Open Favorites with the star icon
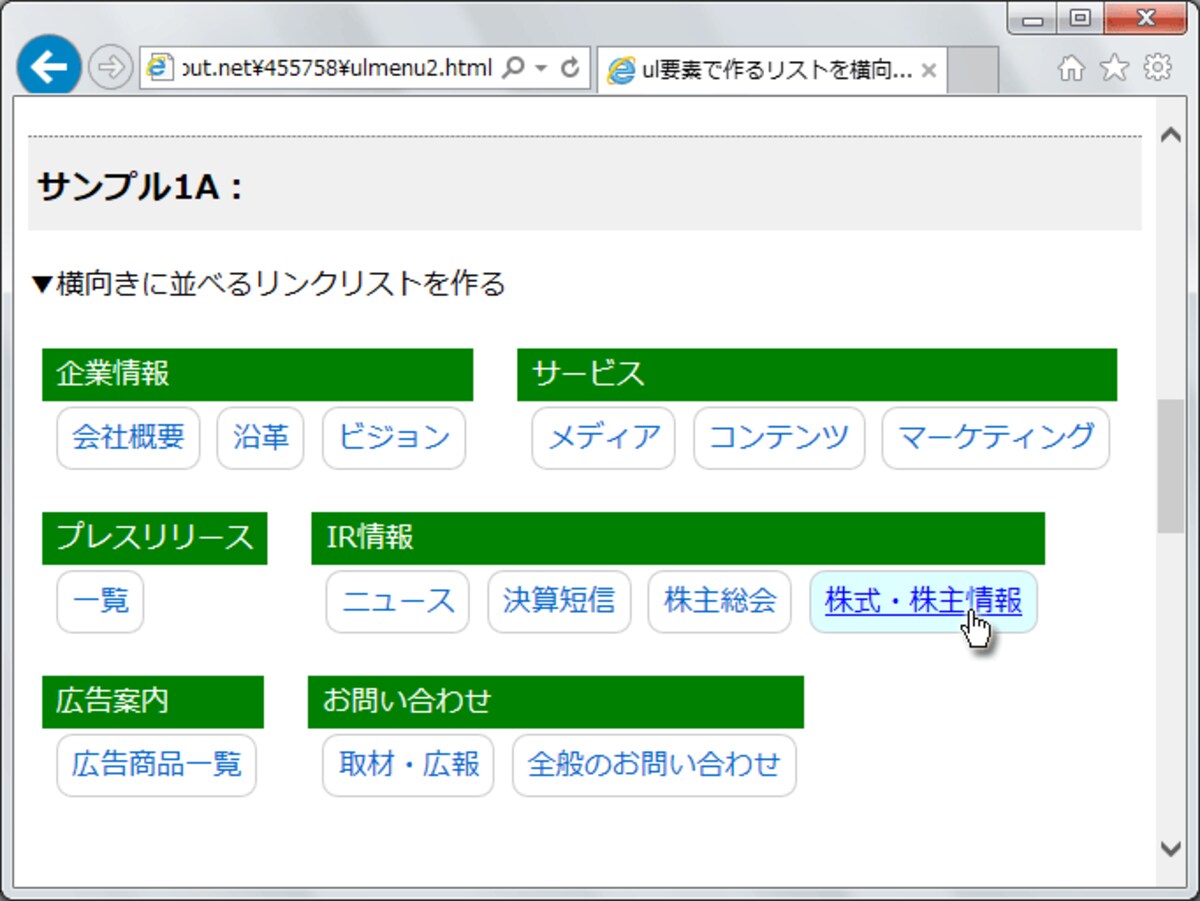Image resolution: width=1200 pixels, height=901 pixels. click(x=1114, y=67)
